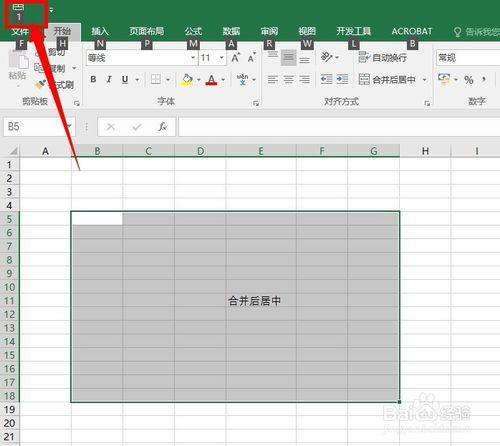Click the percent style icon

point(469,80)
